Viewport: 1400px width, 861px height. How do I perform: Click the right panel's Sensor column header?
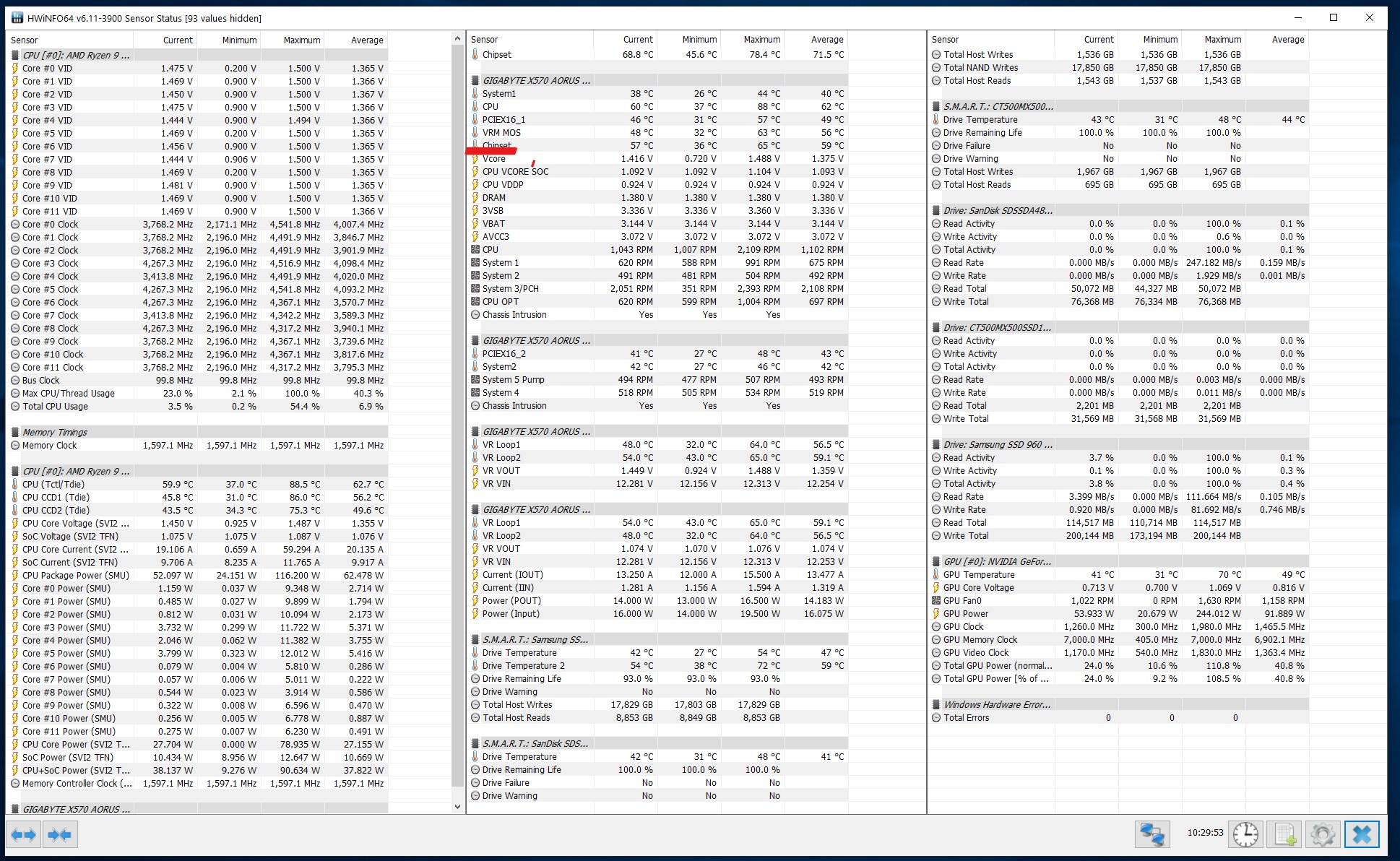(945, 40)
